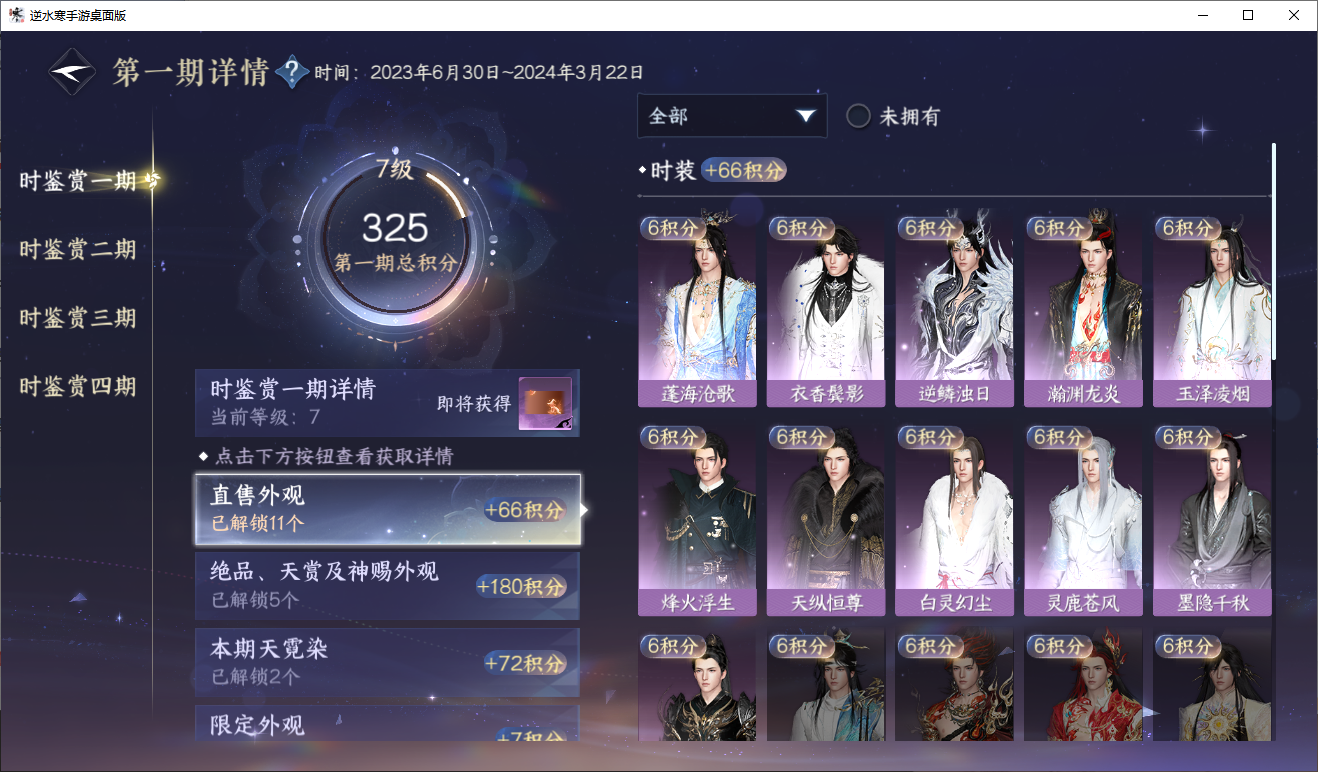Image resolution: width=1318 pixels, height=772 pixels.
Task: Click the back arrow diamond icon
Action: pos(73,72)
